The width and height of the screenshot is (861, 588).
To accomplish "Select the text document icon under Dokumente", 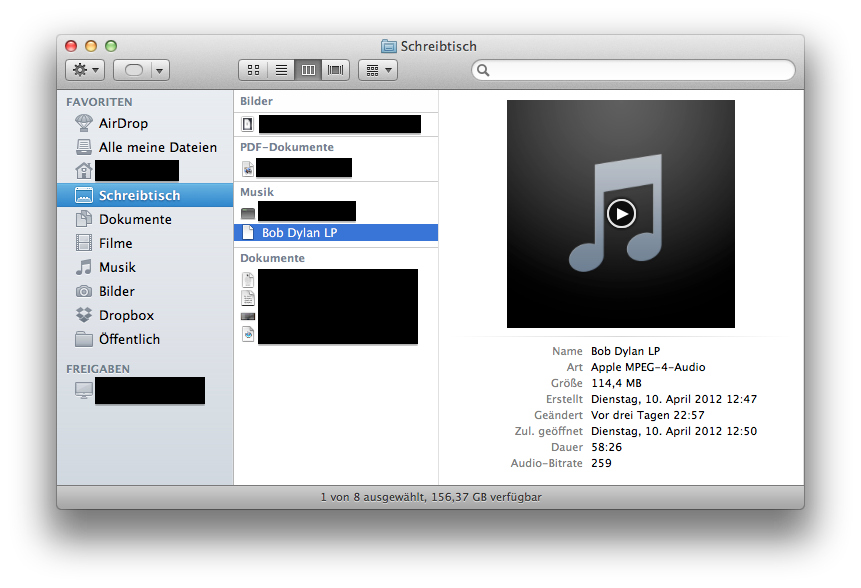I will (x=248, y=298).
